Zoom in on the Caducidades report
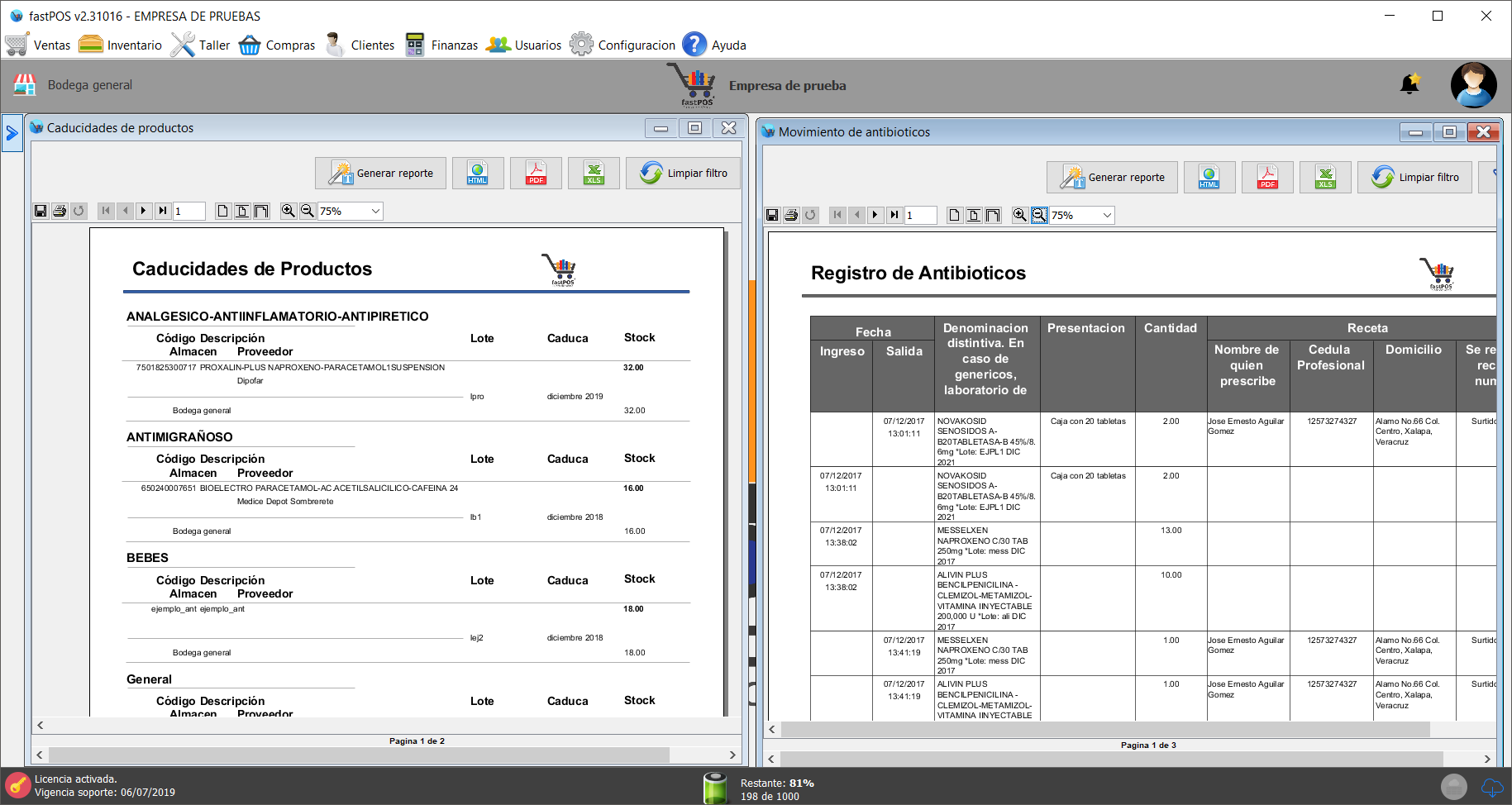The width and height of the screenshot is (1512, 805). 288,211
